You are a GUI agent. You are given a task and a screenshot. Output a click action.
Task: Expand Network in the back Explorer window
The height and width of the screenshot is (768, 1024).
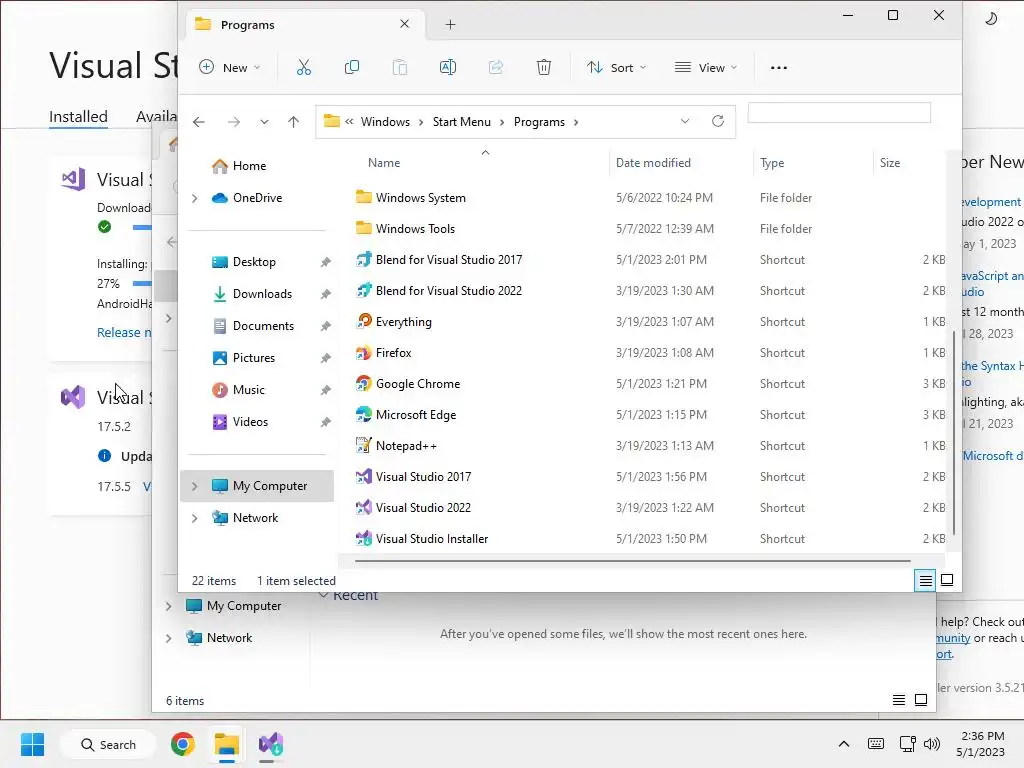click(x=168, y=638)
